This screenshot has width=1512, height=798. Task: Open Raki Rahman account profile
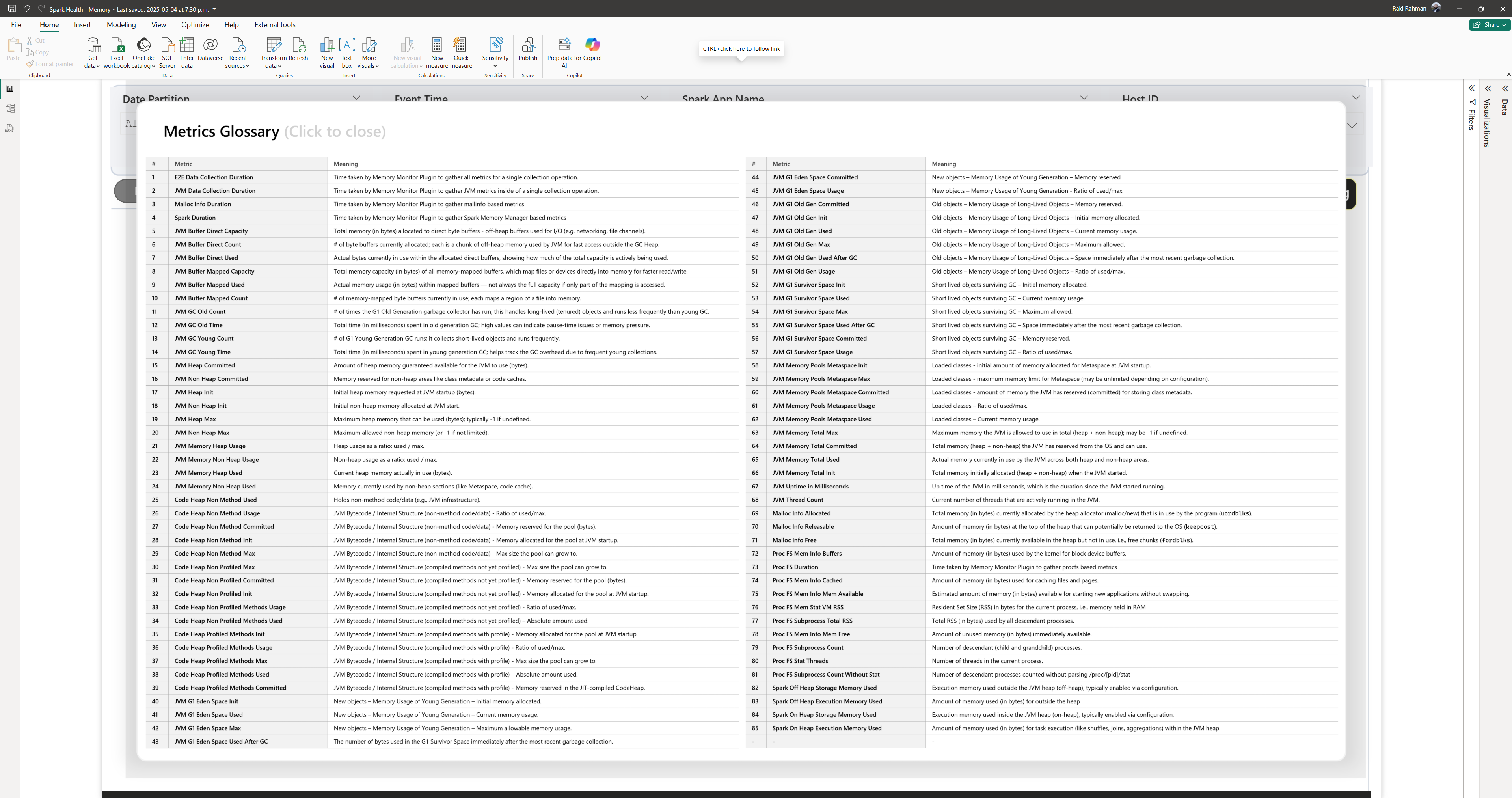click(x=1416, y=8)
